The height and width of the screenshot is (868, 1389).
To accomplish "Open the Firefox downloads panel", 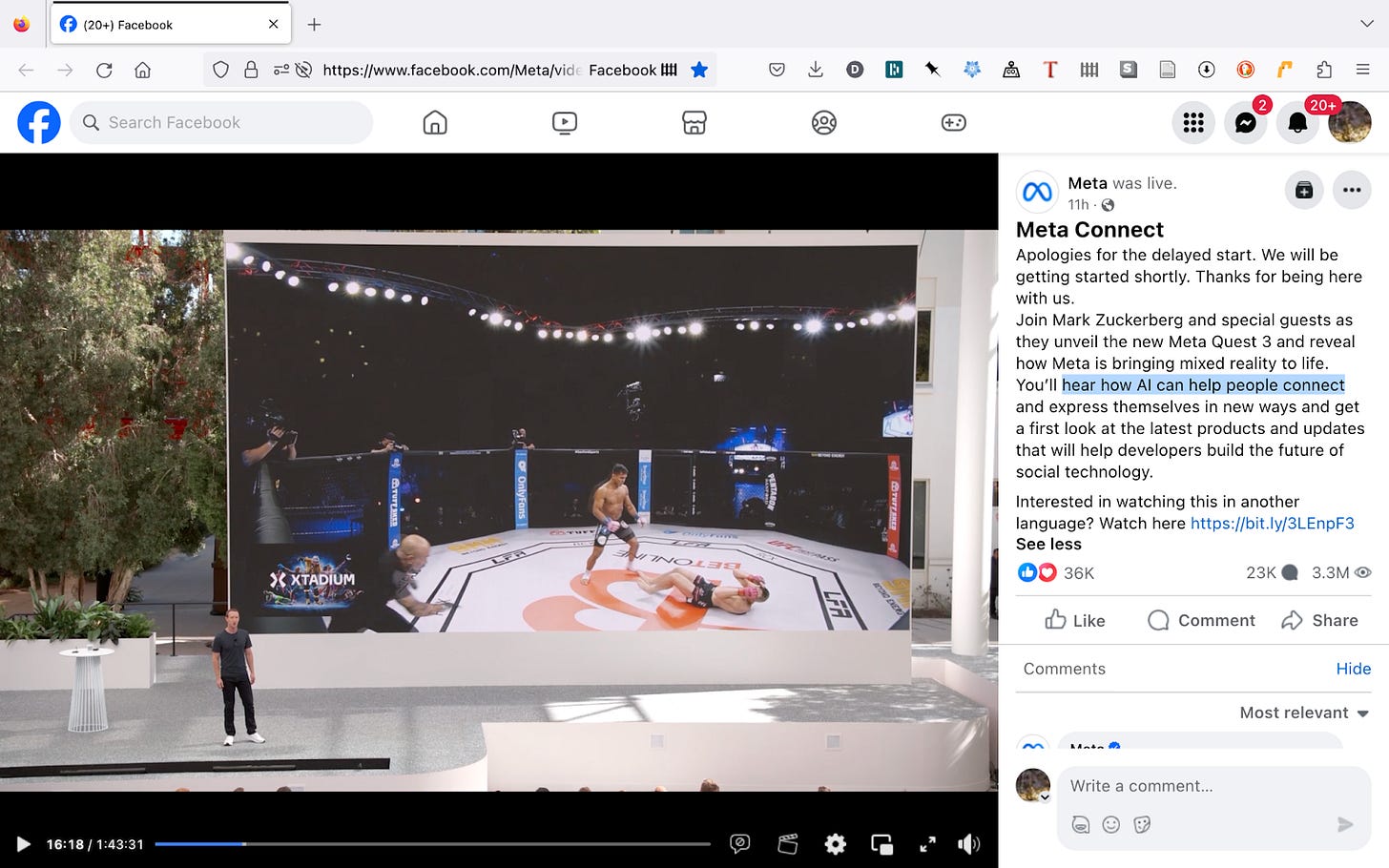I will [x=816, y=70].
